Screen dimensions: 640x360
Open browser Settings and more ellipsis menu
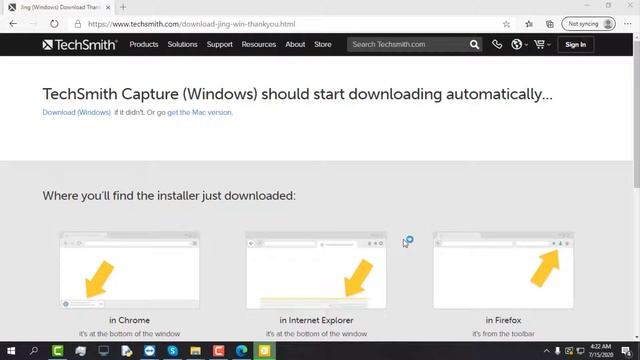628,24
